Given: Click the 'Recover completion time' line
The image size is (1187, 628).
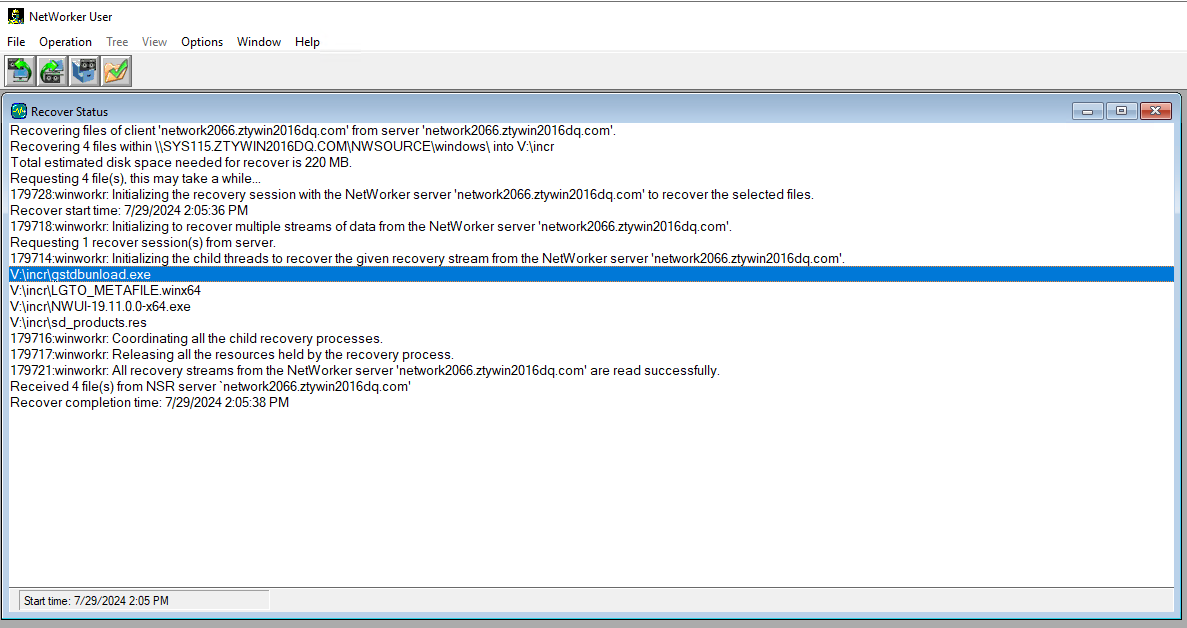Looking at the screenshot, I should click(150, 402).
